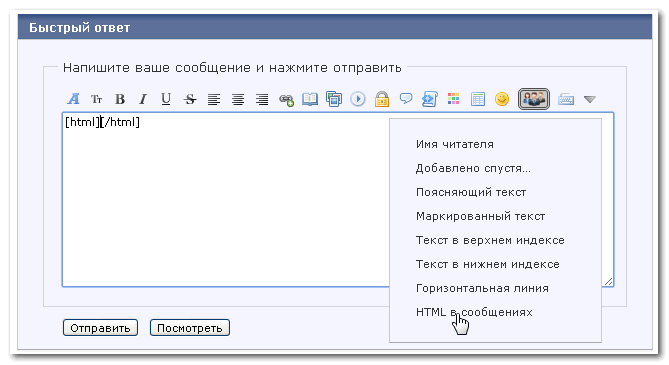
Task: Select 'Маркированный текст' menu entry
Action: coord(480,216)
